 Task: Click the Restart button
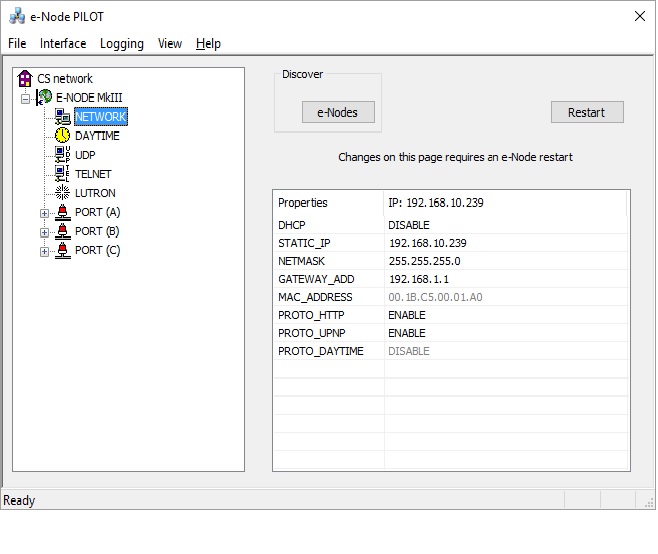click(x=587, y=112)
